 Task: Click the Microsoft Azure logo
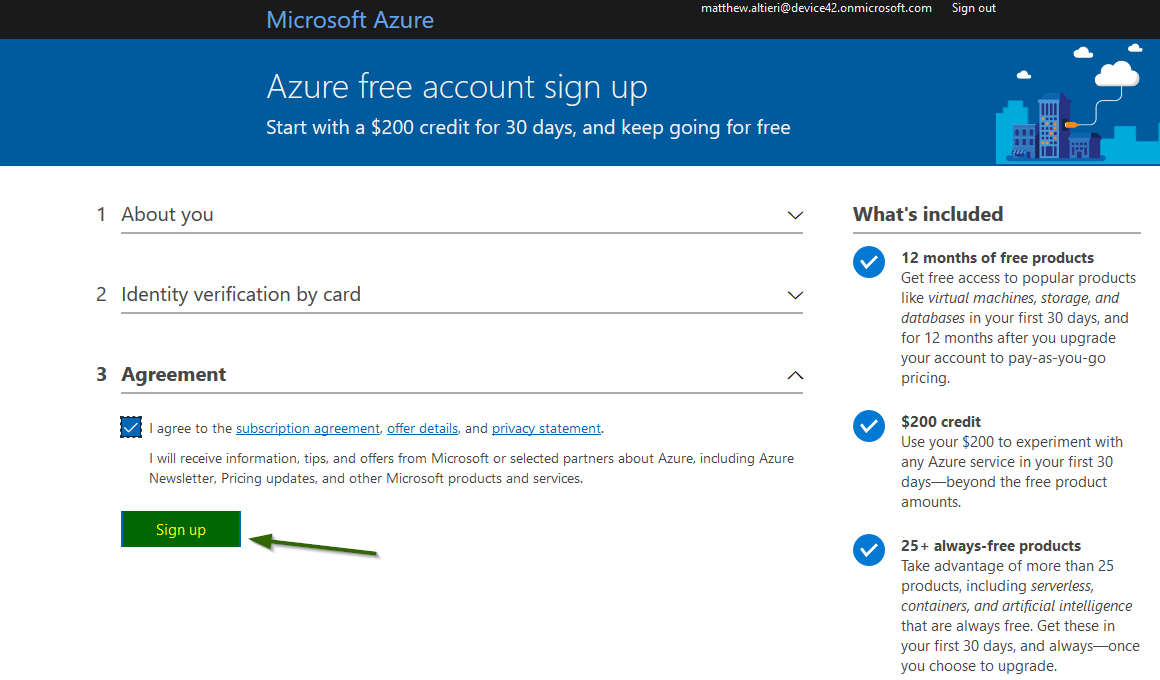349,19
